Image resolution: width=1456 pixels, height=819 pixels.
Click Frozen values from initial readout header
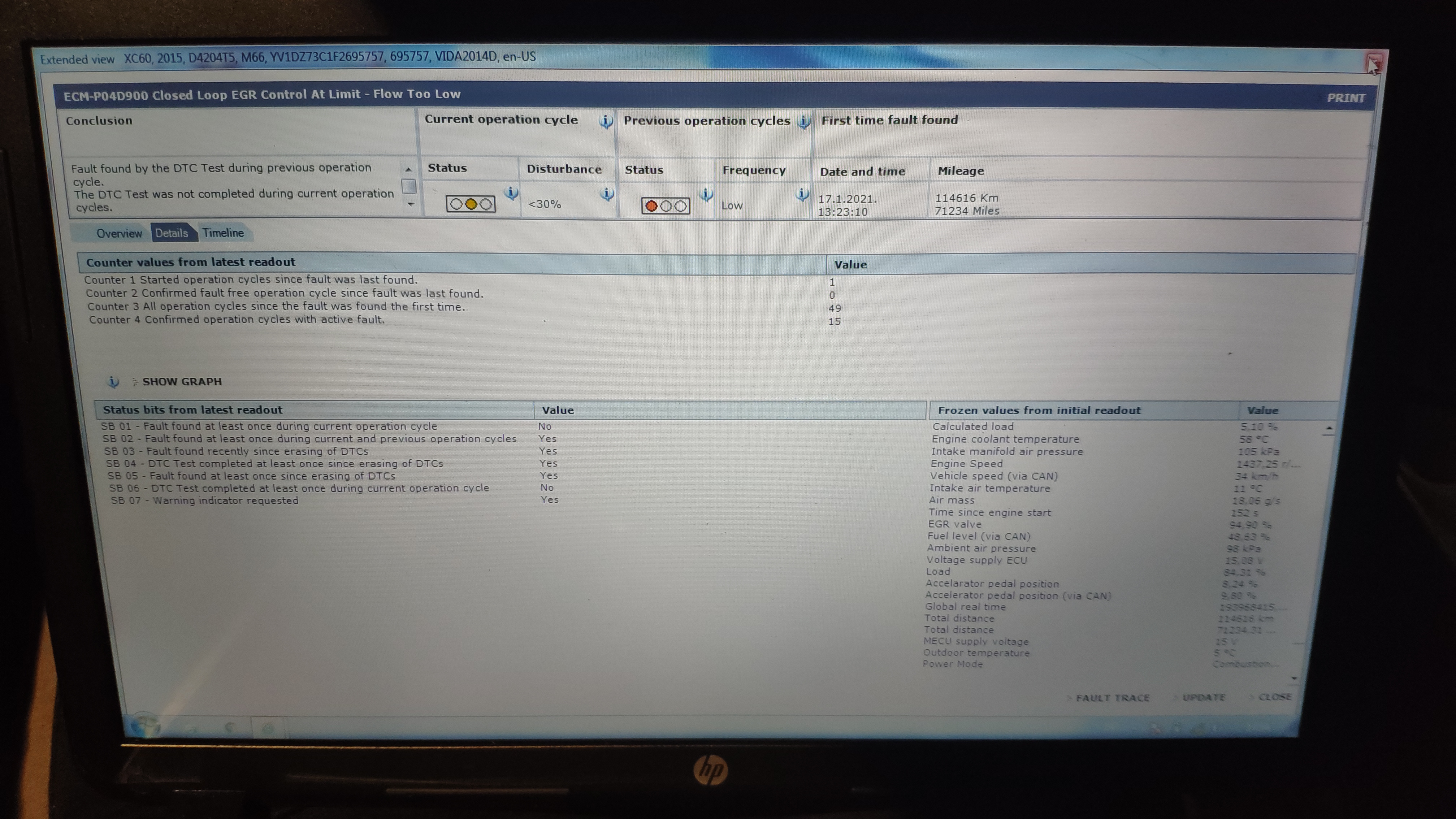click(1039, 410)
